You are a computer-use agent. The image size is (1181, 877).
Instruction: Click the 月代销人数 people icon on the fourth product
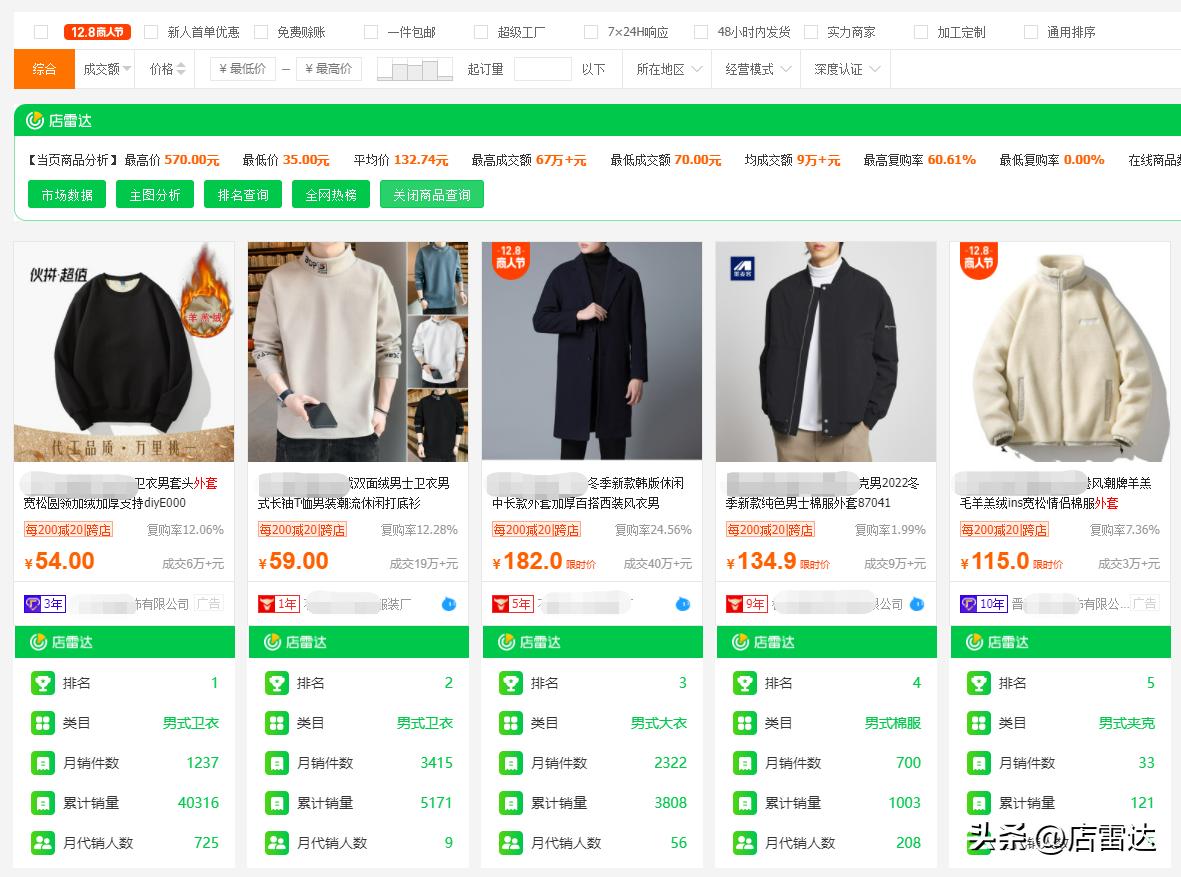click(745, 842)
